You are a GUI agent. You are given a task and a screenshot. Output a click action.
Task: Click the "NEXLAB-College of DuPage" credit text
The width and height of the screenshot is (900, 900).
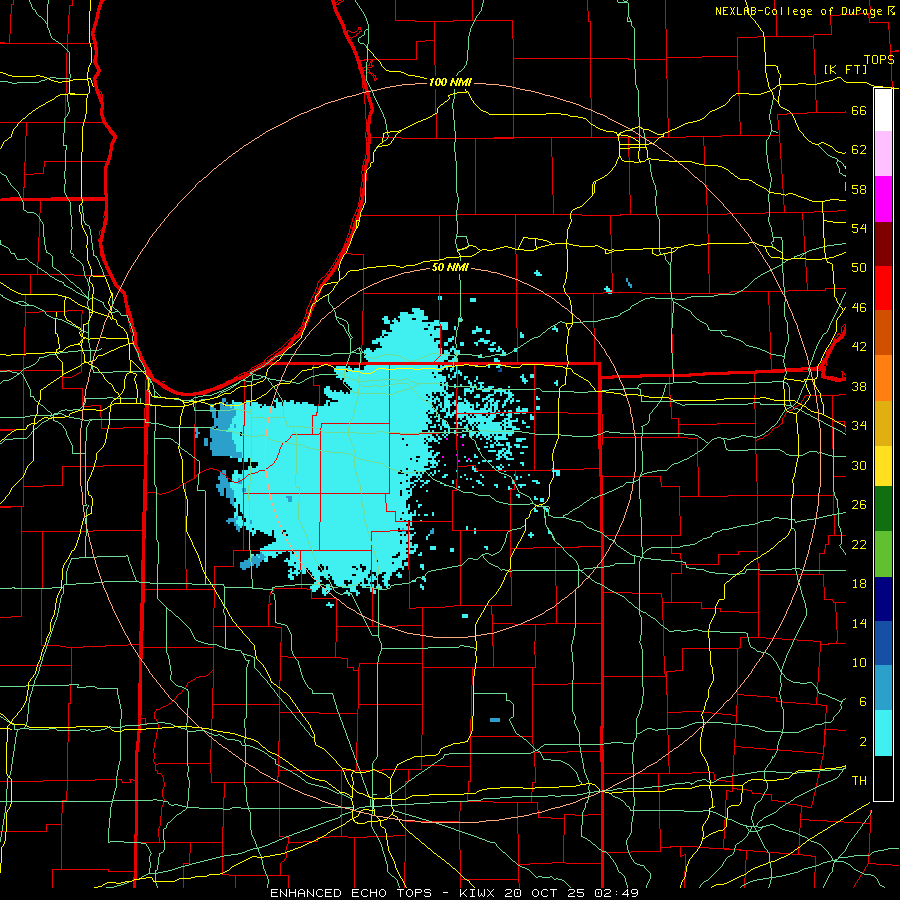(798, 11)
